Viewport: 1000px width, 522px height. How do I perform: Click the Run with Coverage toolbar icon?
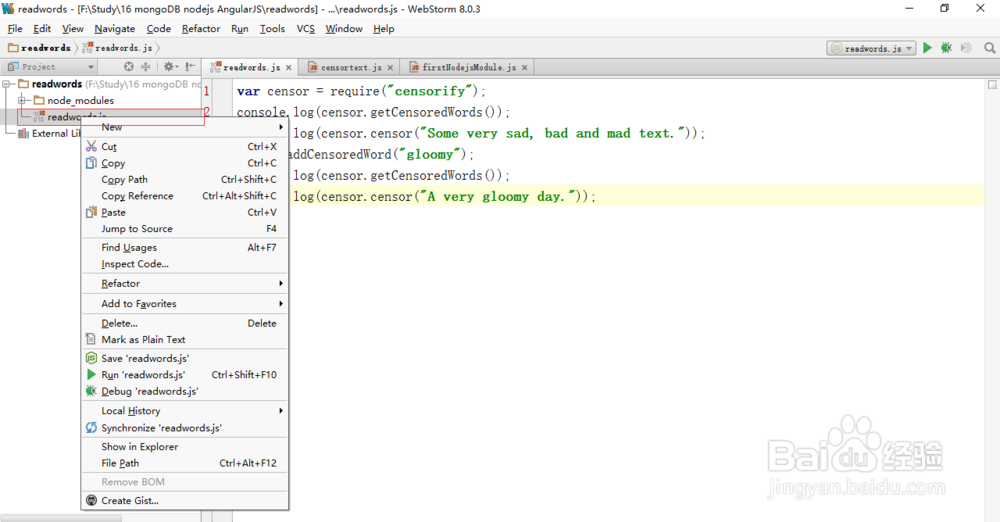tap(966, 48)
